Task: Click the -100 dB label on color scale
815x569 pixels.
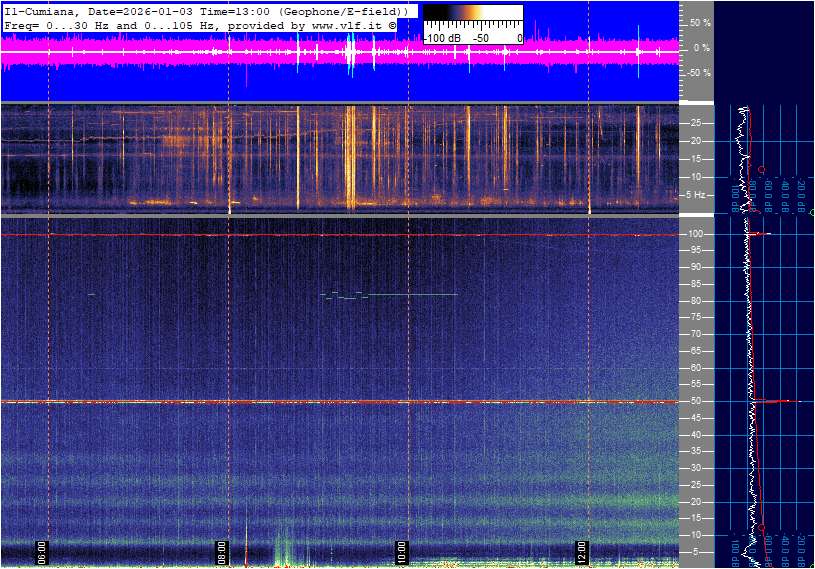Action: pyautogui.click(x=440, y=38)
